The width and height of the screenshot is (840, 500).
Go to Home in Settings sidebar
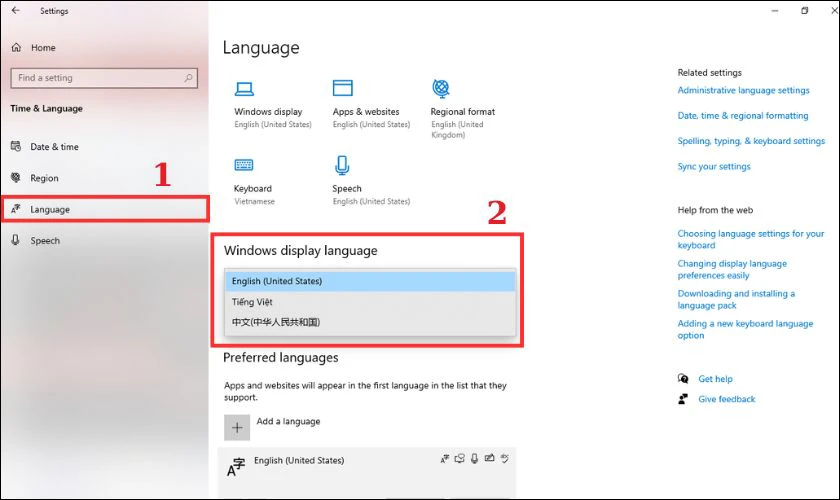click(x=43, y=48)
